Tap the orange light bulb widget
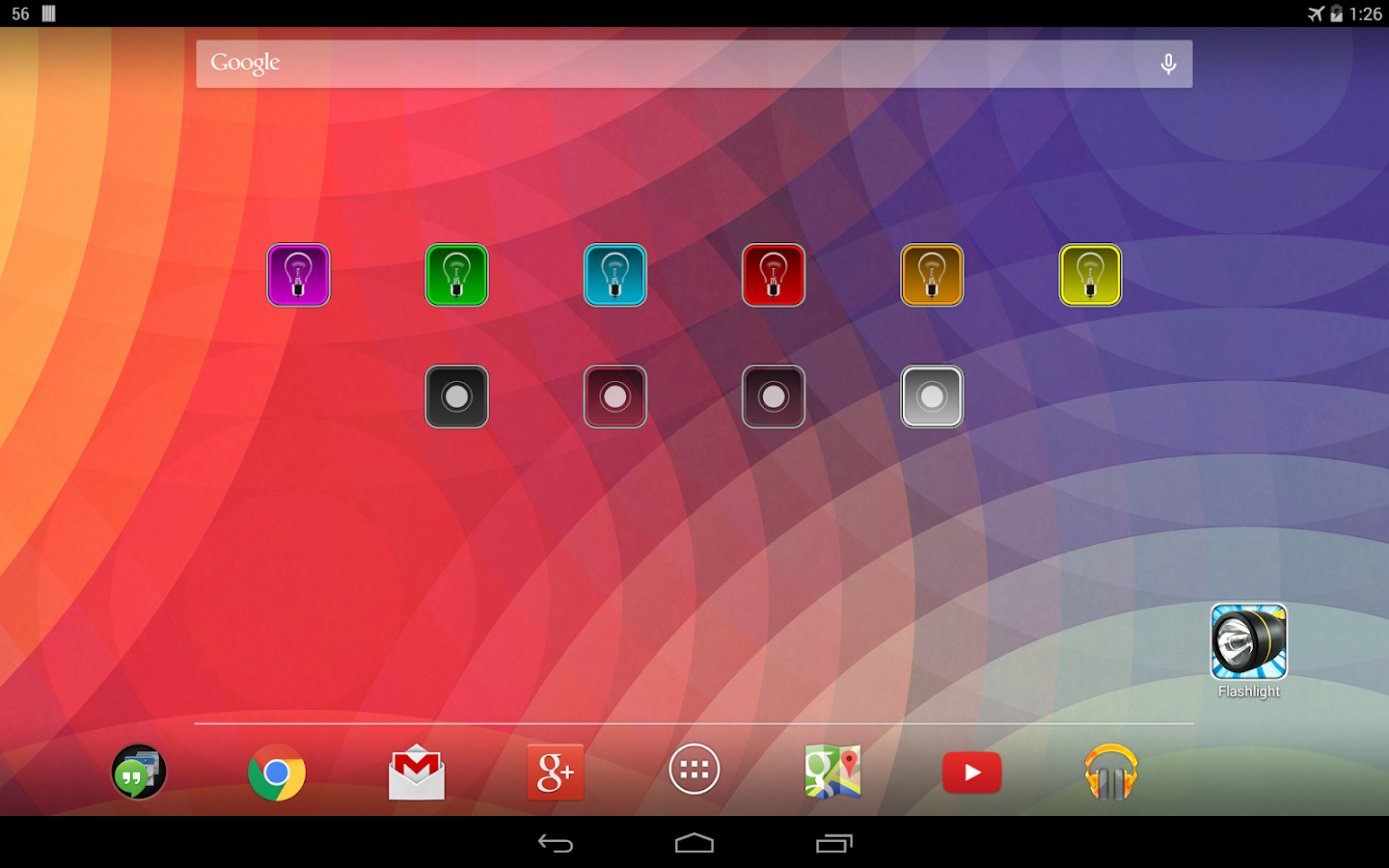Screen dimensions: 1389x868 click(932, 275)
